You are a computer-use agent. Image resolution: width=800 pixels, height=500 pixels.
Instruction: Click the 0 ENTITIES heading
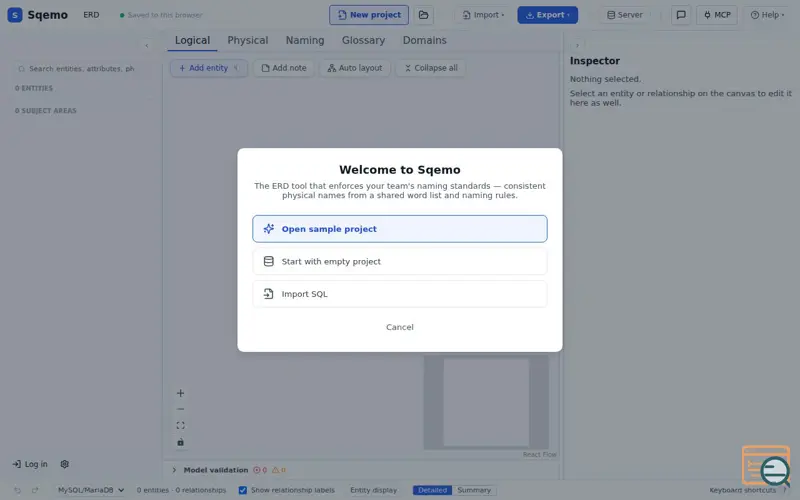pos(34,88)
